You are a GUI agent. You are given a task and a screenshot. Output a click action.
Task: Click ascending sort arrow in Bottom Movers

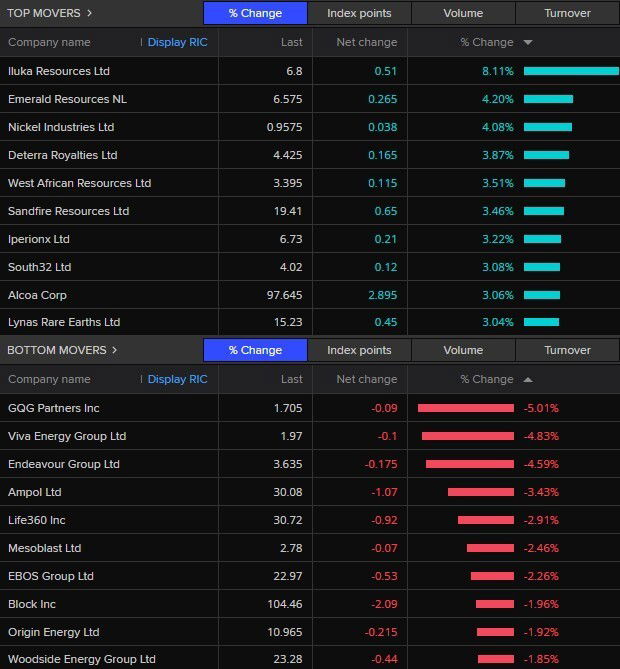(528, 380)
